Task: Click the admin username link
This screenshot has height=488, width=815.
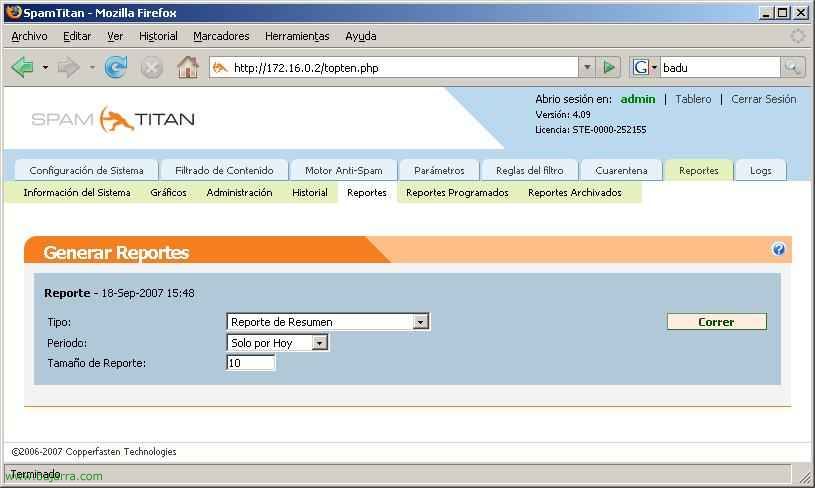Action: point(638,99)
